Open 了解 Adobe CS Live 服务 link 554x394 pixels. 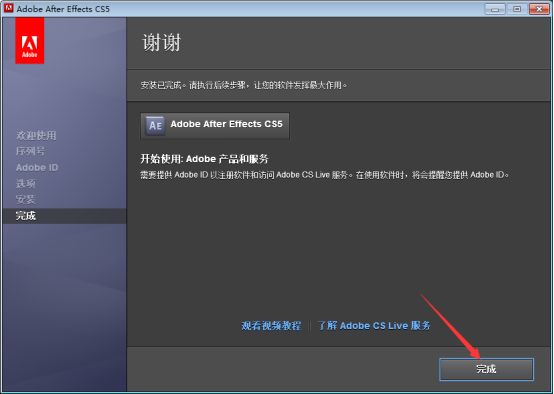tap(374, 325)
